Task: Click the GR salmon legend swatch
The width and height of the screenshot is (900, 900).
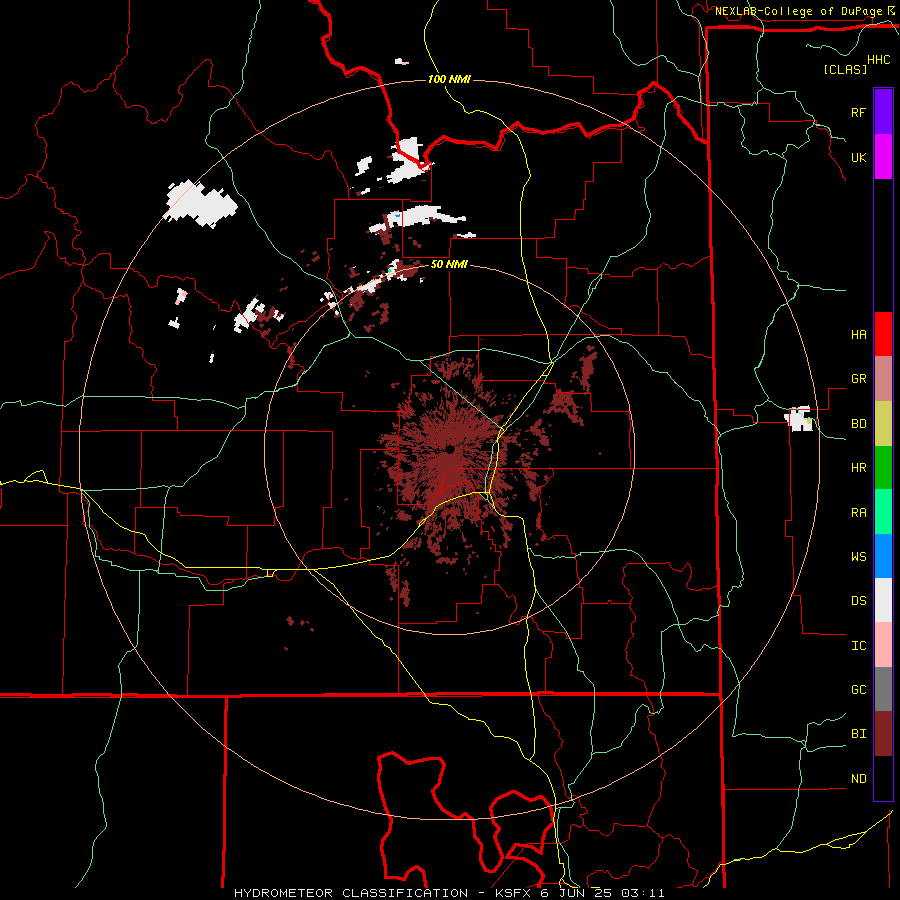Action: (x=883, y=379)
